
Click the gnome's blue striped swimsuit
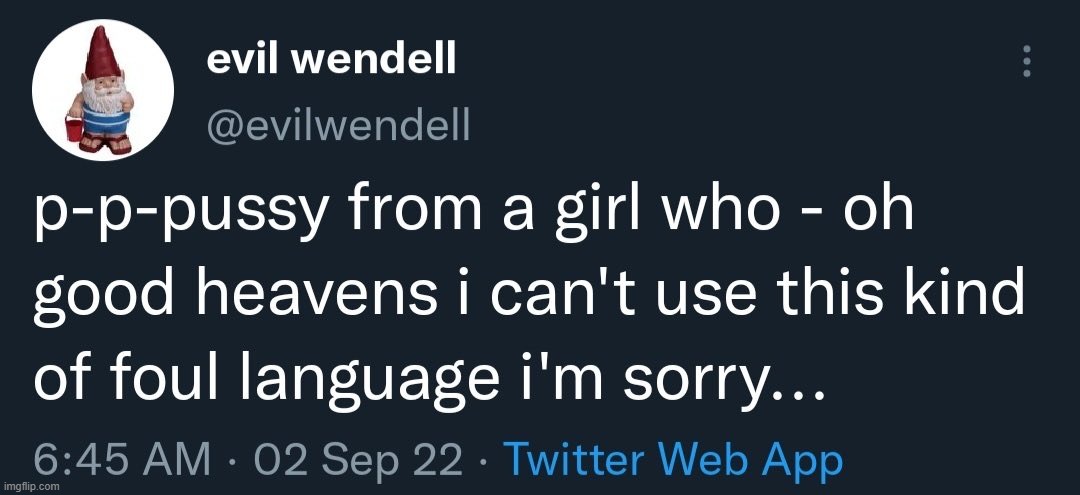pyautogui.click(x=105, y=122)
